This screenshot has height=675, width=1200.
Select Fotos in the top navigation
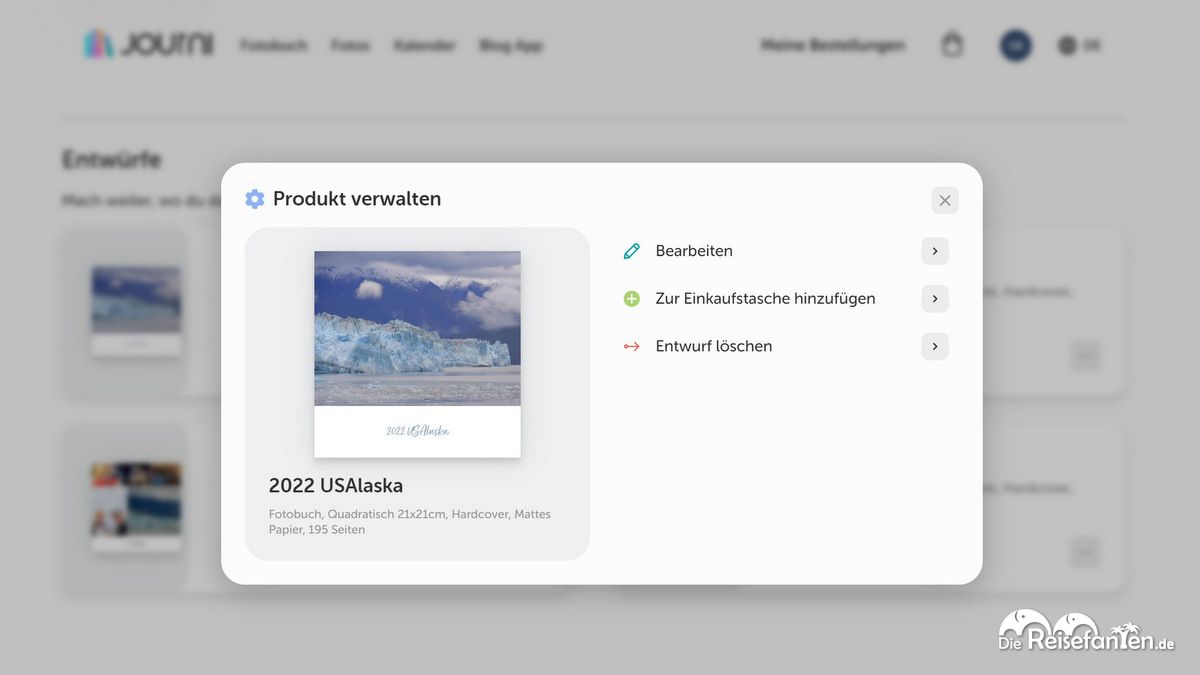[x=350, y=45]
